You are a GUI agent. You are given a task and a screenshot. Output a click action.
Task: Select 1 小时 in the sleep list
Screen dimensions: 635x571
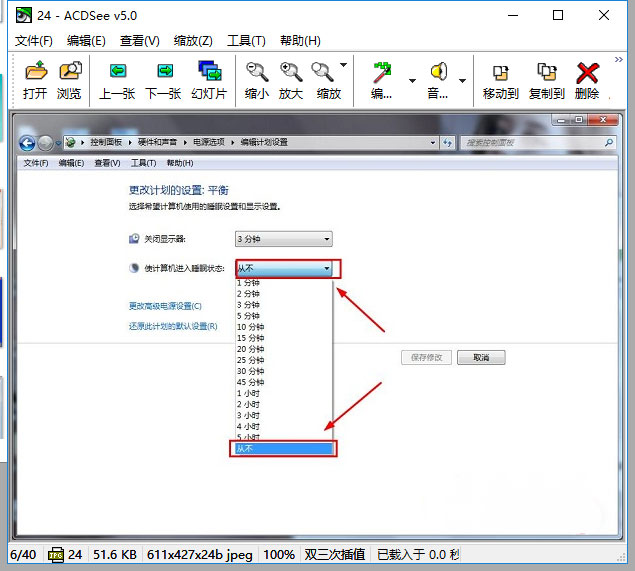click(284, 393)
